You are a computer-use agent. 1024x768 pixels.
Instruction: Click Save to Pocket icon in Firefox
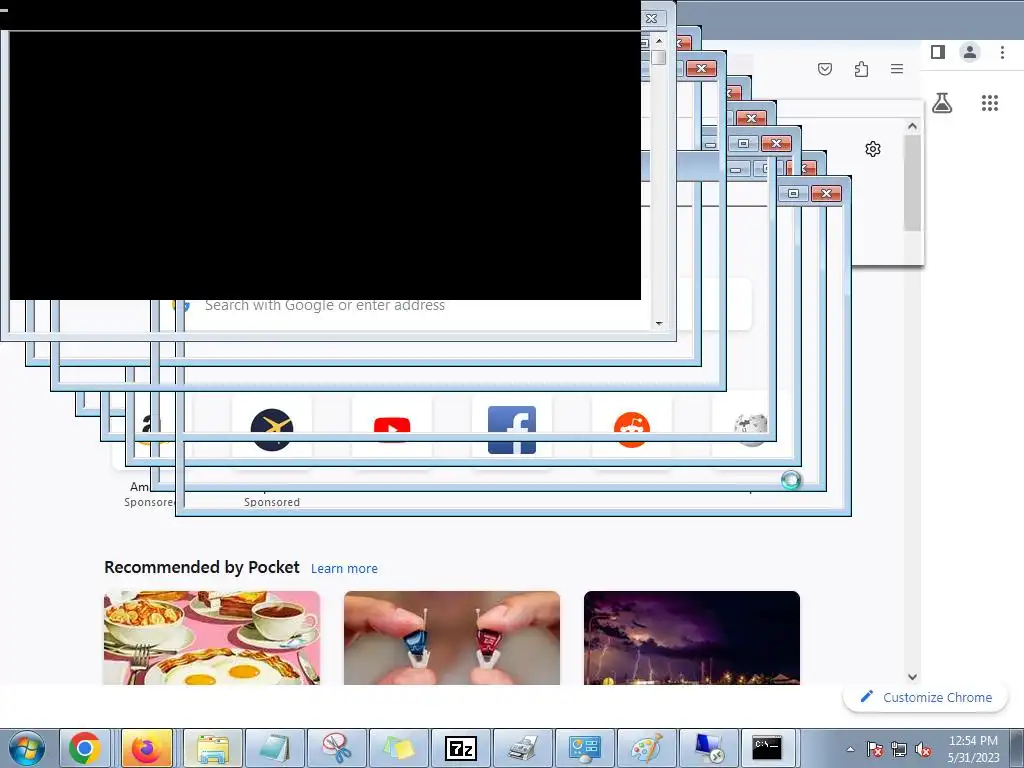[825, 69]
